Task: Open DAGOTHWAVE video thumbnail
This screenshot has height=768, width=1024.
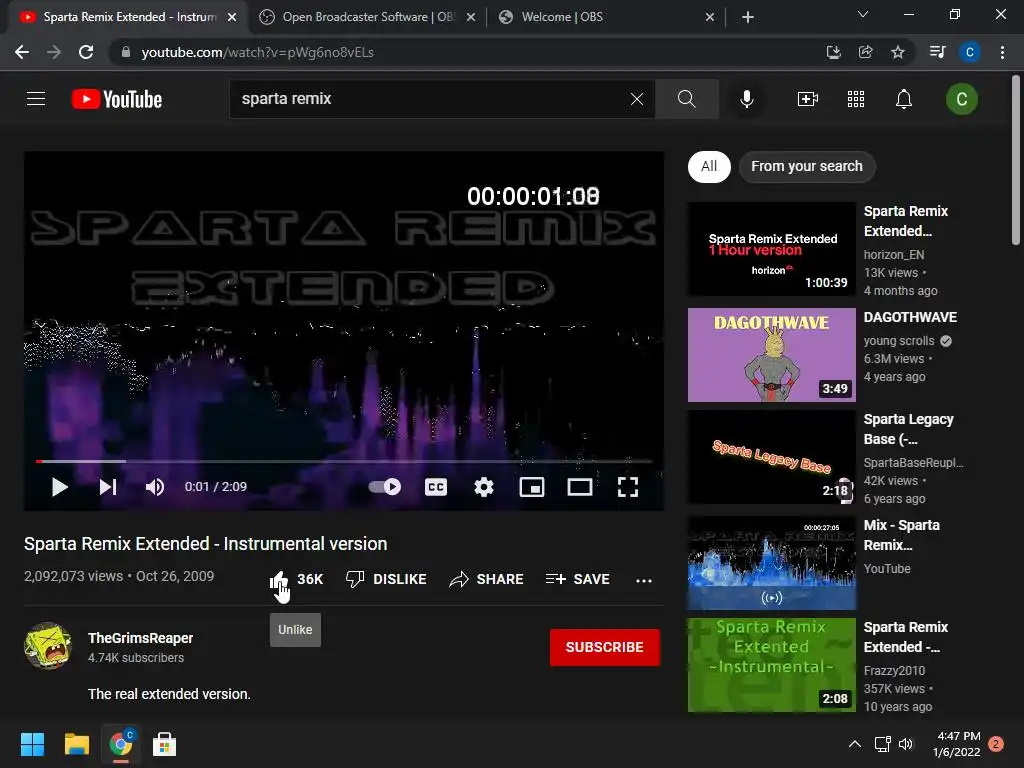Action: (x=772, y=355)
